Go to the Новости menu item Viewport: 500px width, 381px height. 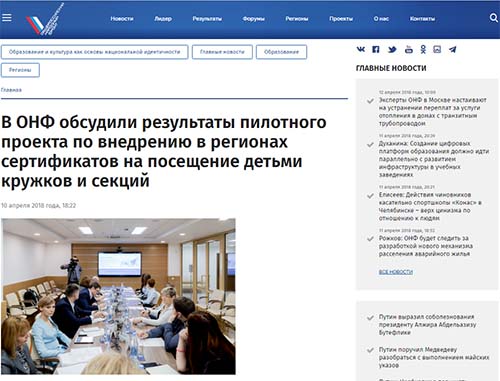(122, 19)
